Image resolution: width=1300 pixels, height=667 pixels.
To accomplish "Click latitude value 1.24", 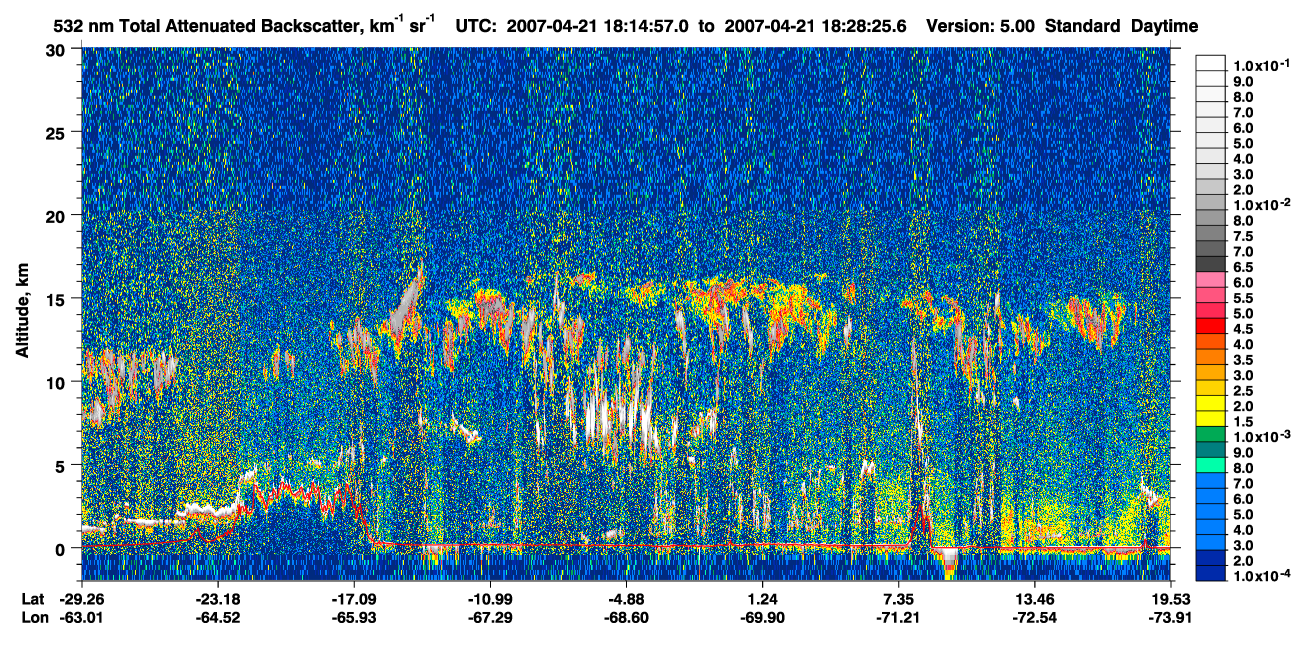I will pyautogui.click(x=763, y=599).
